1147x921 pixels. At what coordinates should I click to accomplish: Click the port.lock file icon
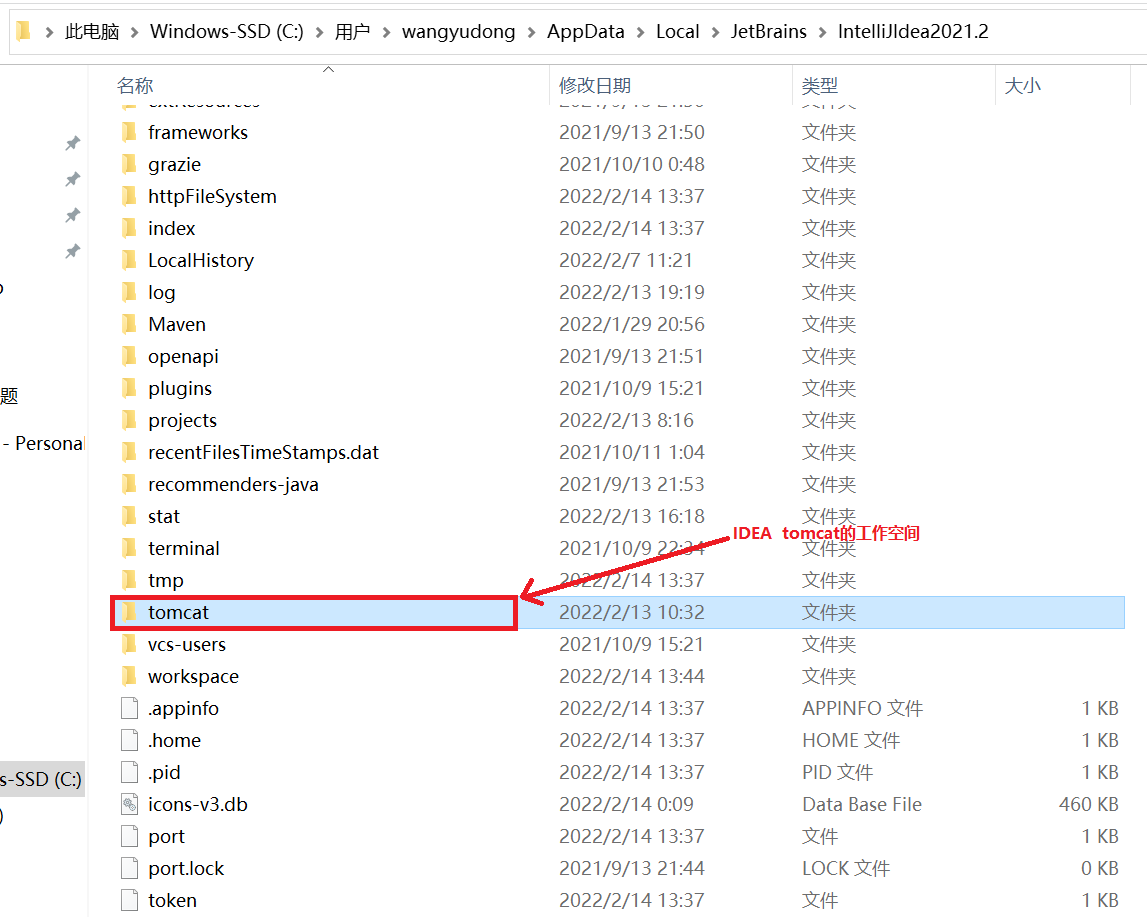coord(128,868)
